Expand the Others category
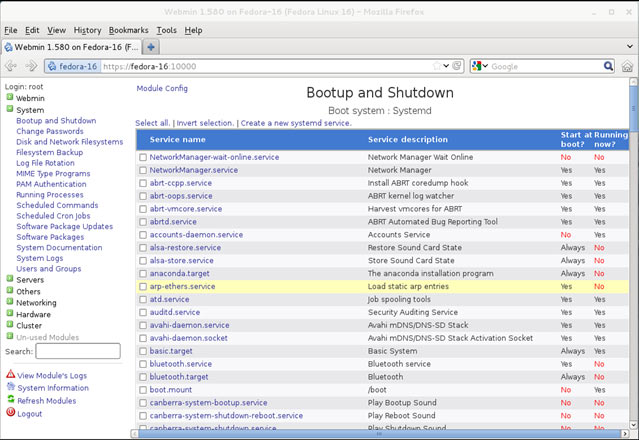This screenshot has width=639, height=440. click(10, 290)
